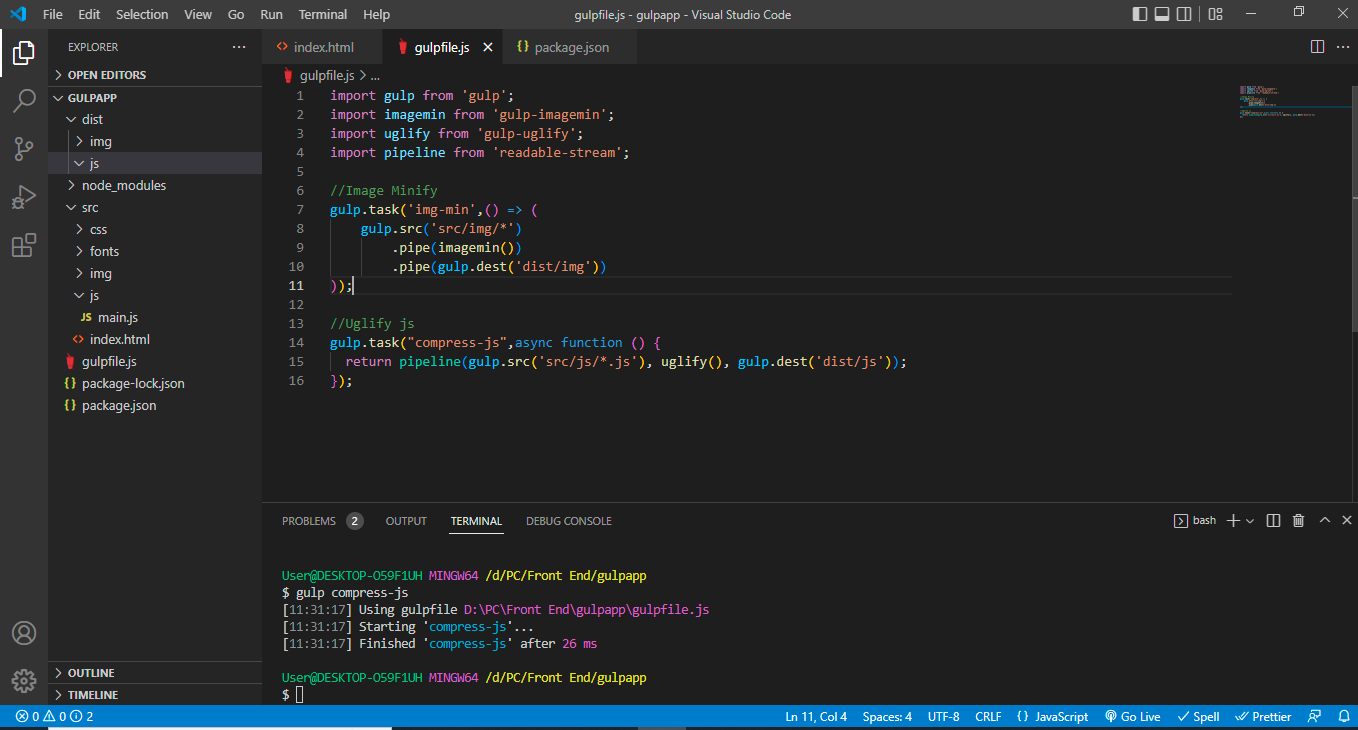Open the Edit menu

coord(89,14)
